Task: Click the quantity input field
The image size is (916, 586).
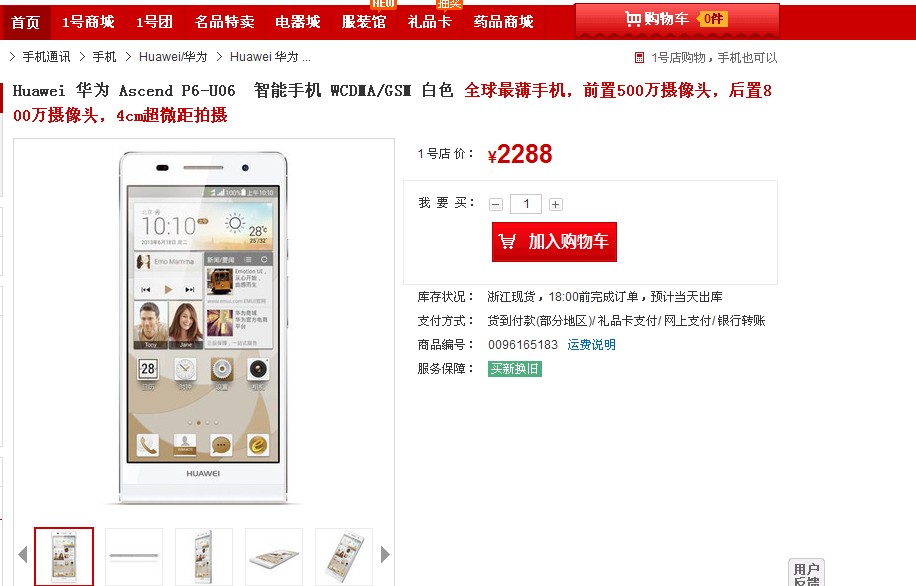Action: tap(526, 204)
